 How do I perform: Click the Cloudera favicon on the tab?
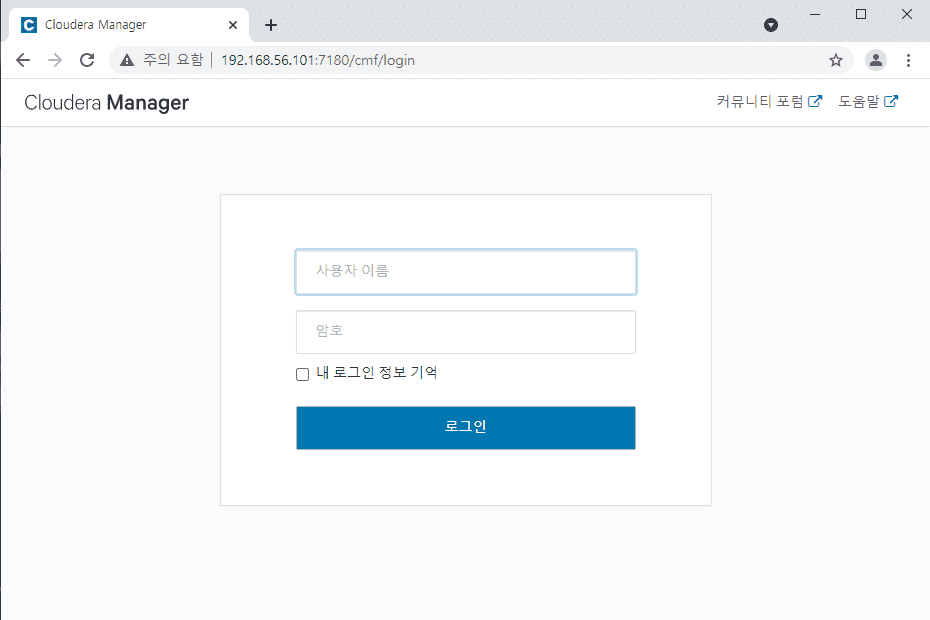[x=28, y=25]
